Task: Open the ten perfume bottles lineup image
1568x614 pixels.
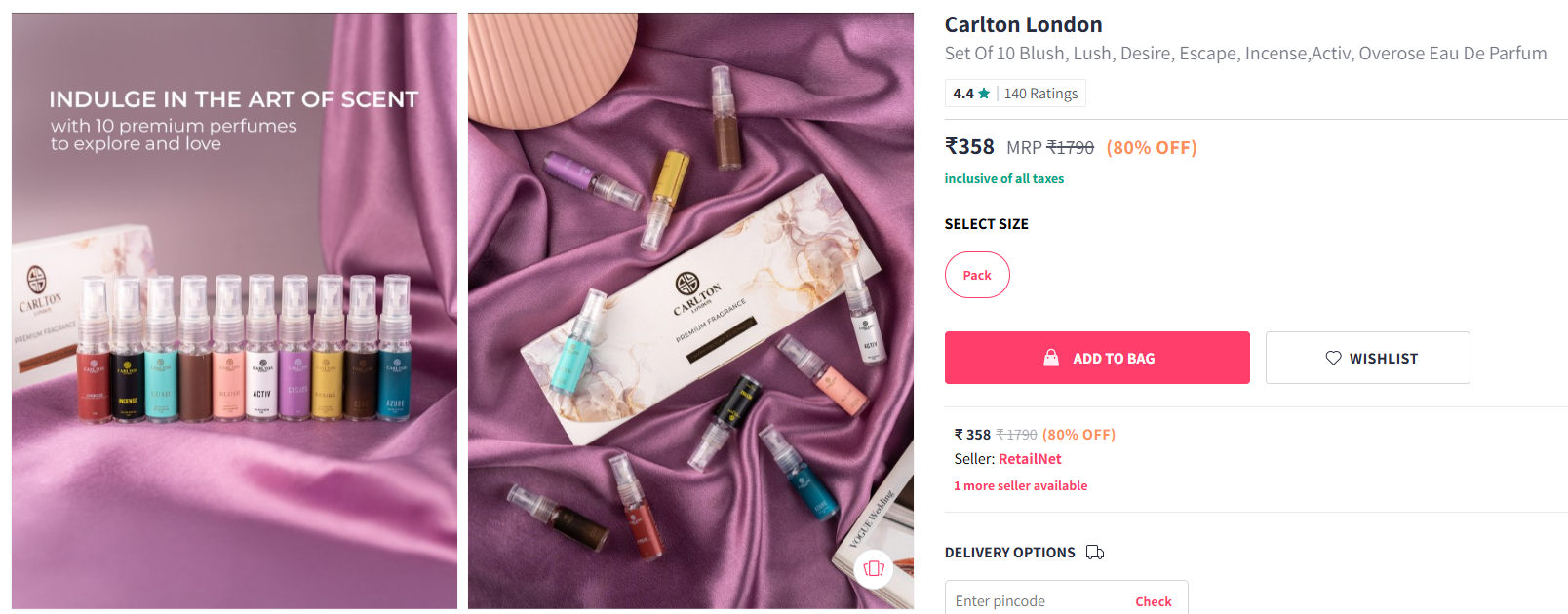Action: pos(234,311)
